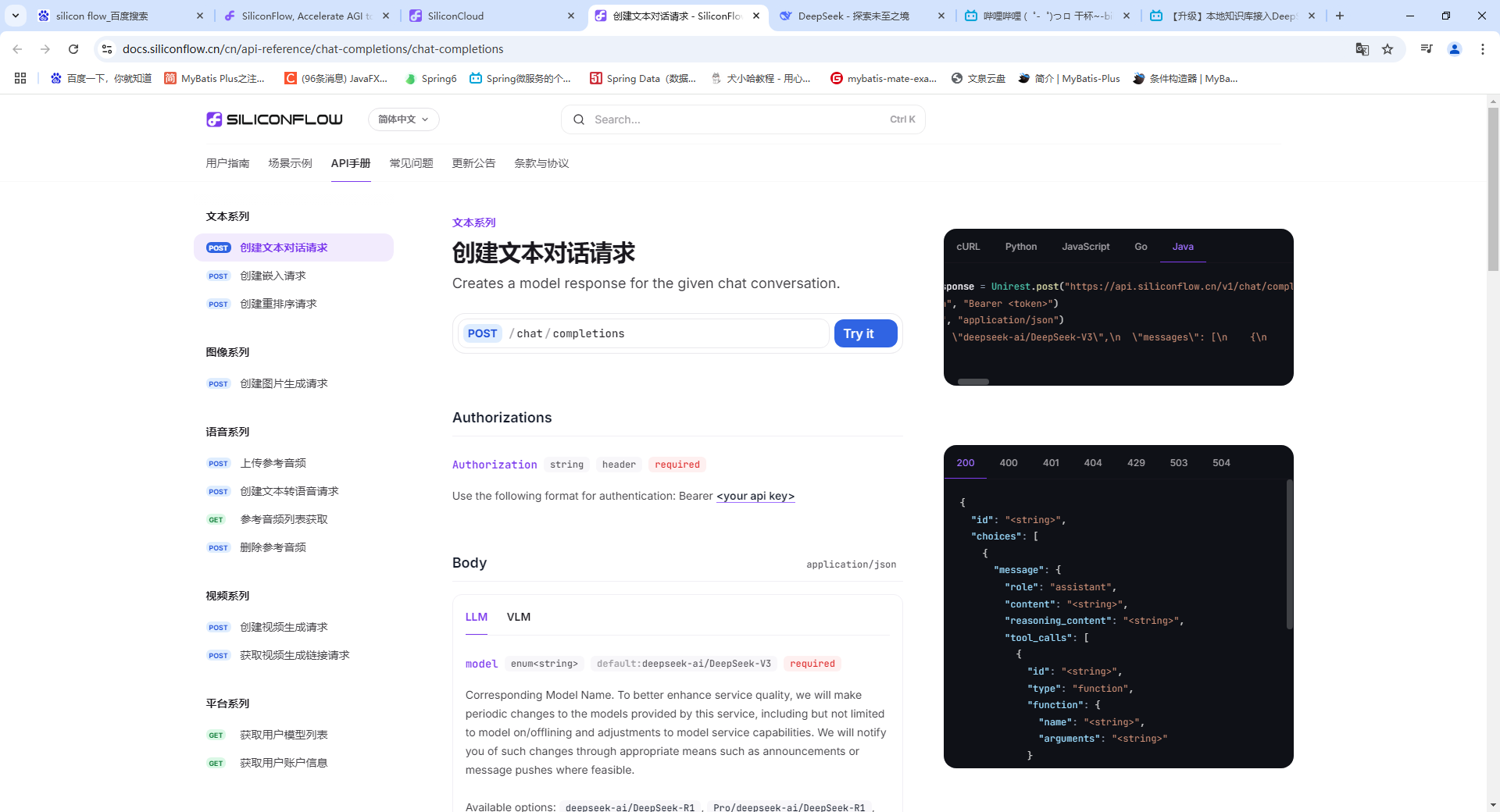
Task: Open the 条款与协议 nav tab
Action: [x=541, y=163]
